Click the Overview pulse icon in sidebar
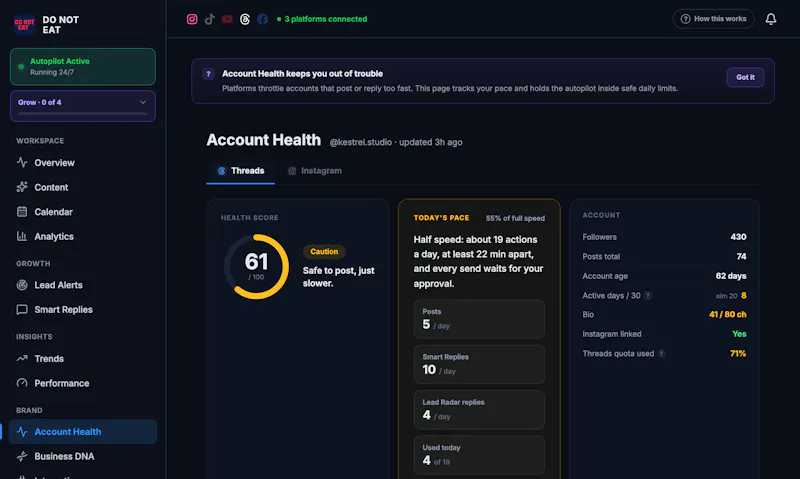The width and height of the screenshot is (800, 479). pyautogui.click(x=22, y=163)
